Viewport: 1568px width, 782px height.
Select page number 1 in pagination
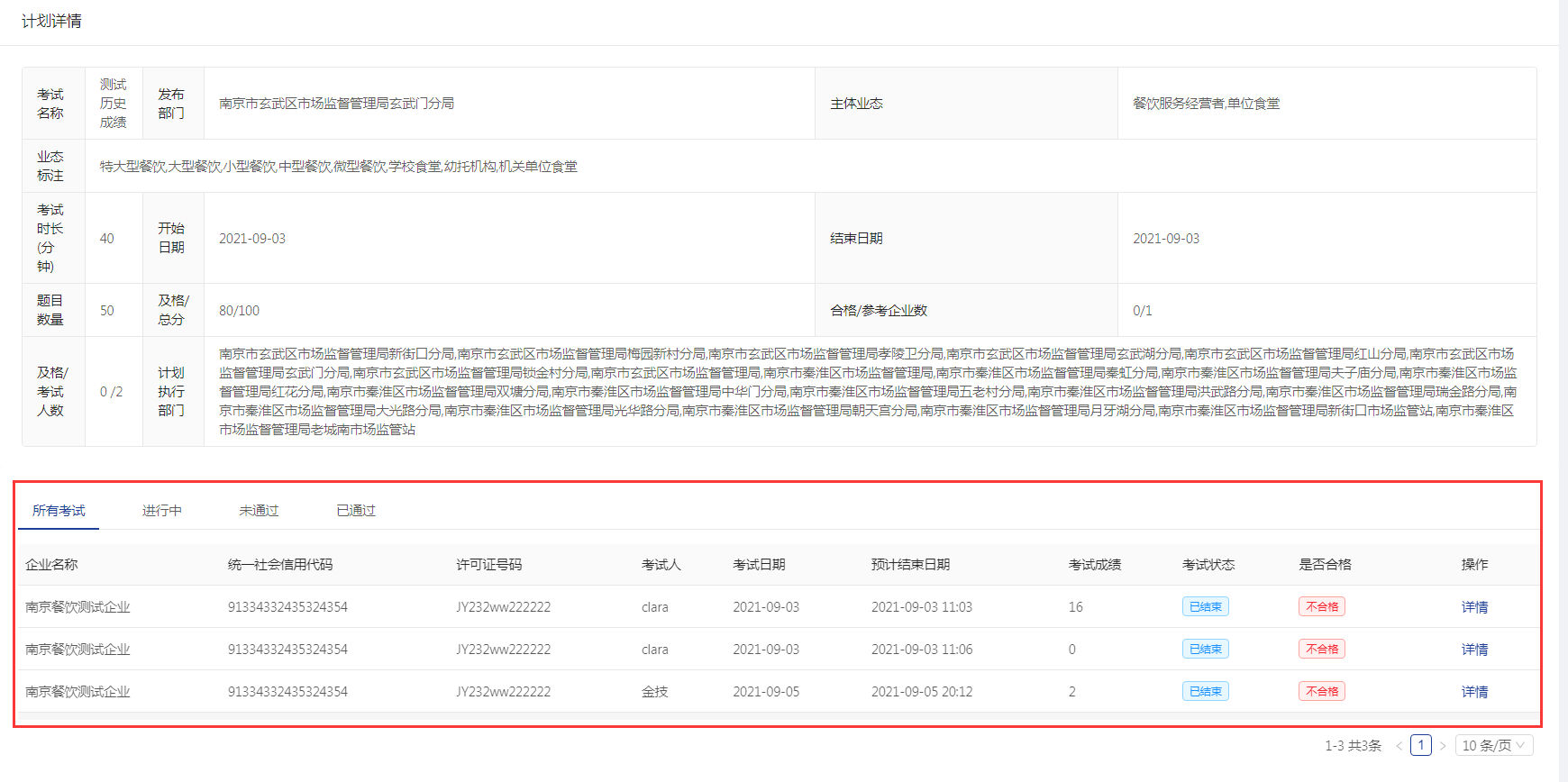[1421, 745]
